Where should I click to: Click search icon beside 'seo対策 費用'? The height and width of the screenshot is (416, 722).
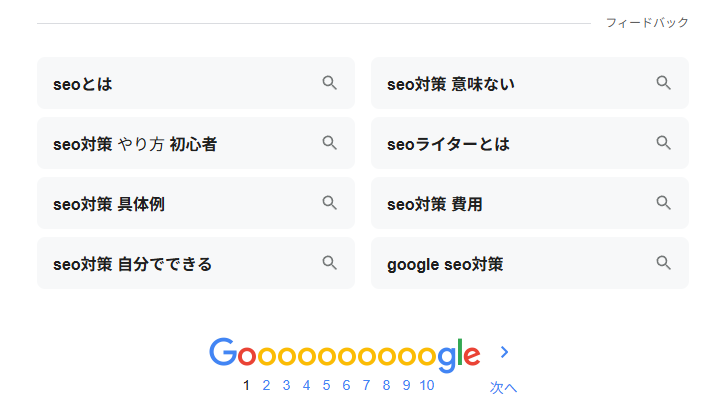coord(663,203)
